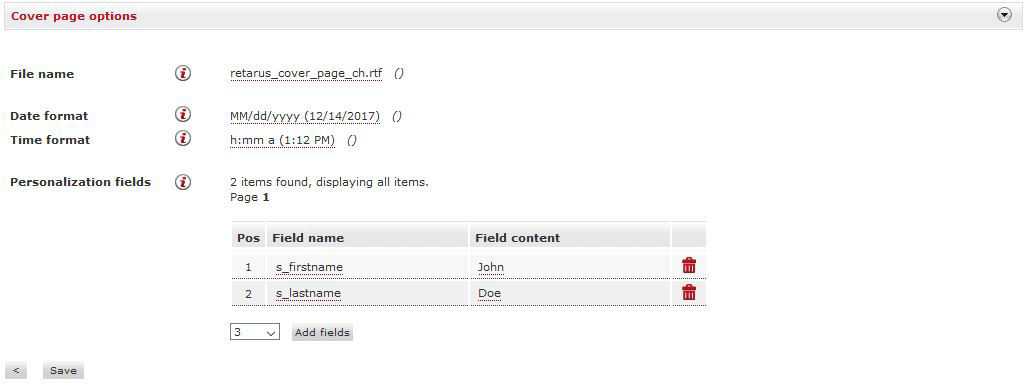Open info icon beside File name

[x=183, y=73]
